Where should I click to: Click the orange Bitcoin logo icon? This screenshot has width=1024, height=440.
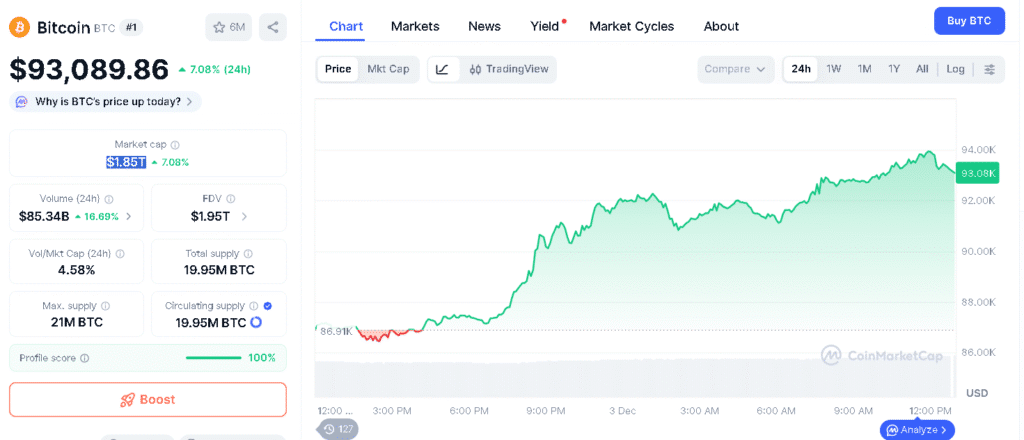click(x=20, y=27)
